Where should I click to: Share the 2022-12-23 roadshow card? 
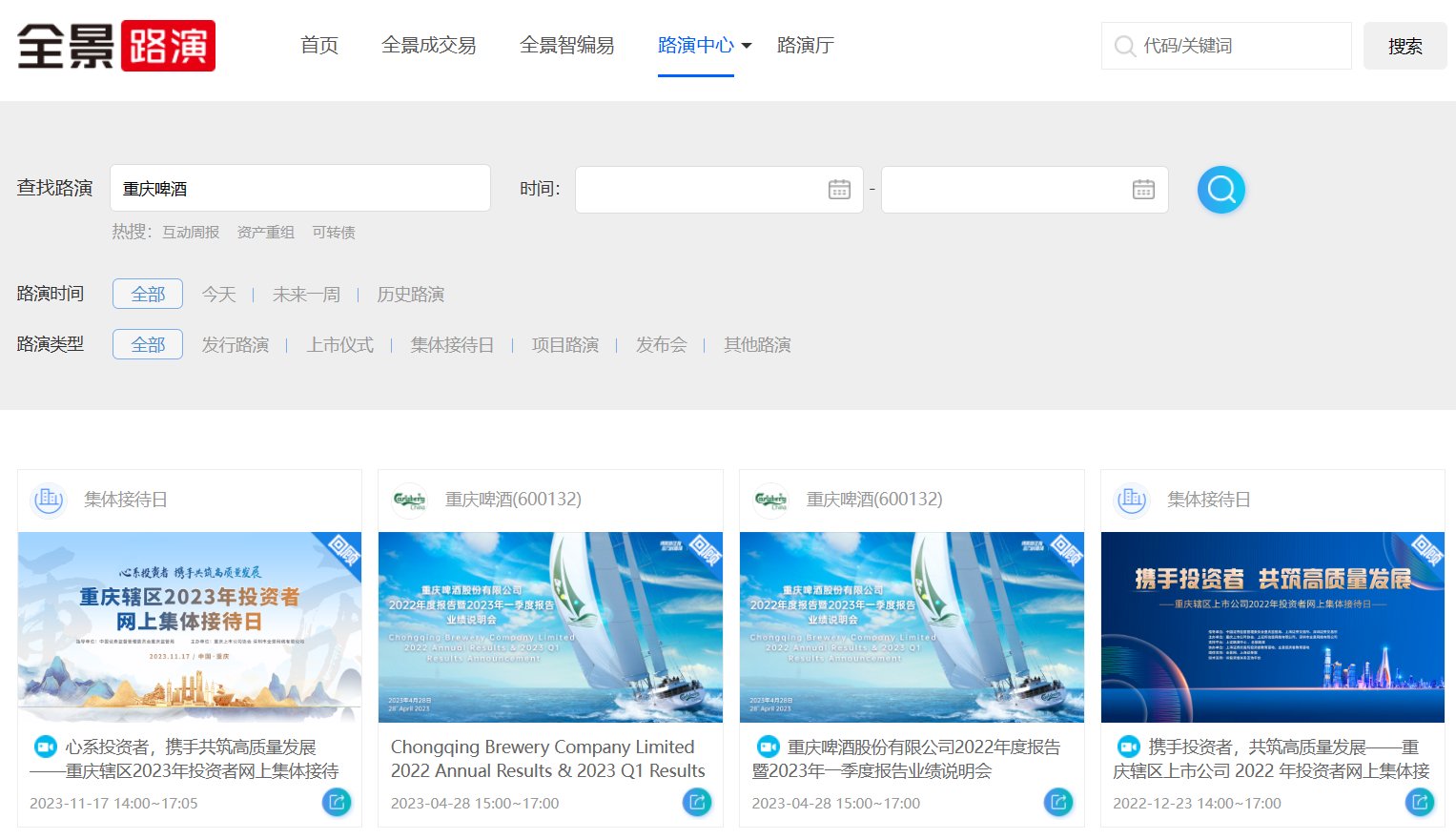click(1420, 802)
